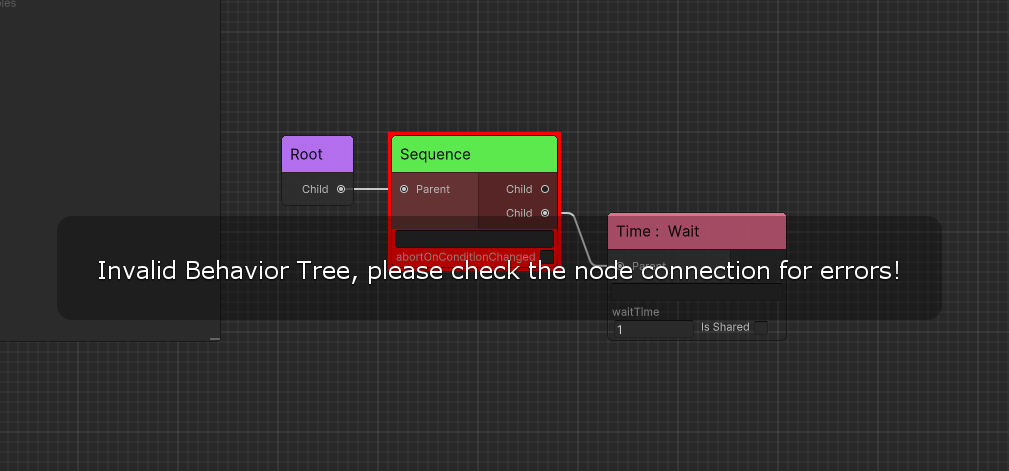Select the Root node header
The image size is (1009, 471).
coord(317,154)
